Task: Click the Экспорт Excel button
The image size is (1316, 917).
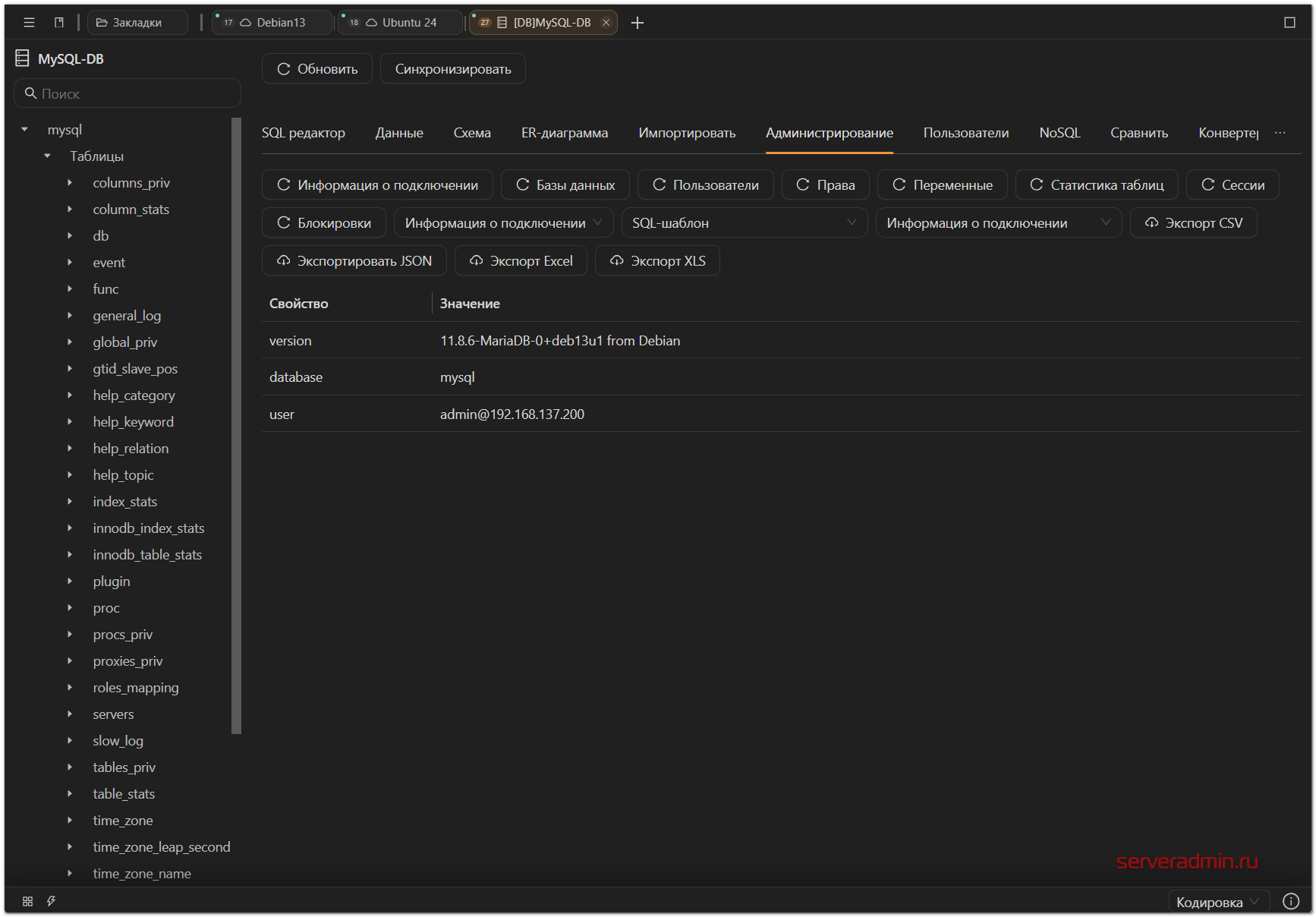Action: [x=521, y=260]
